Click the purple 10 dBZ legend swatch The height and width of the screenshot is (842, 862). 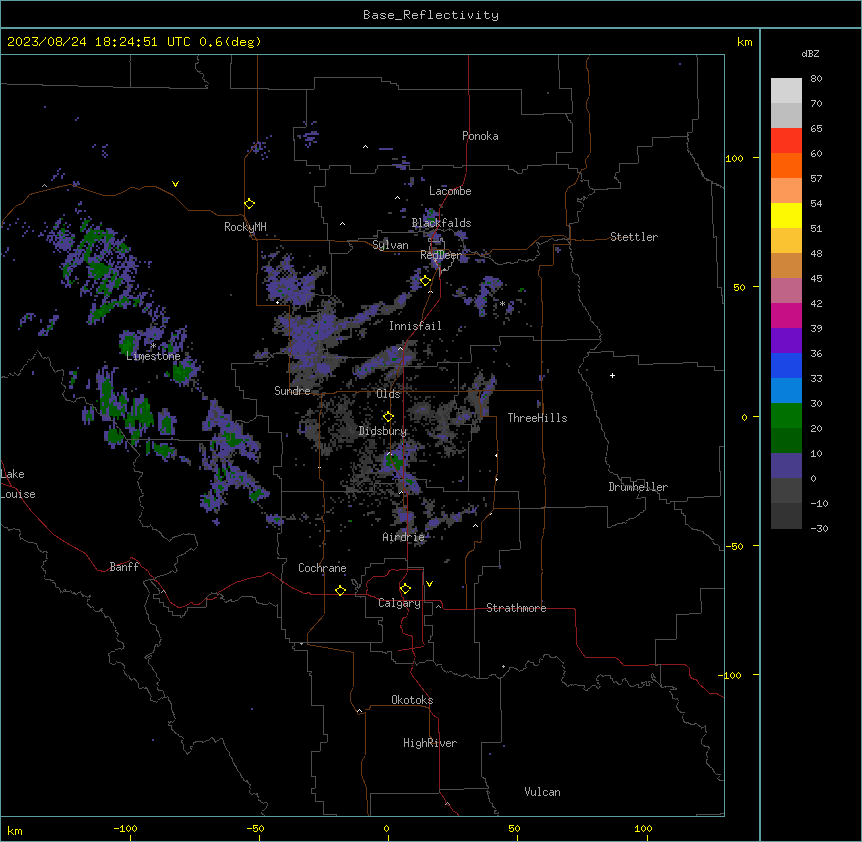[786, 466]
